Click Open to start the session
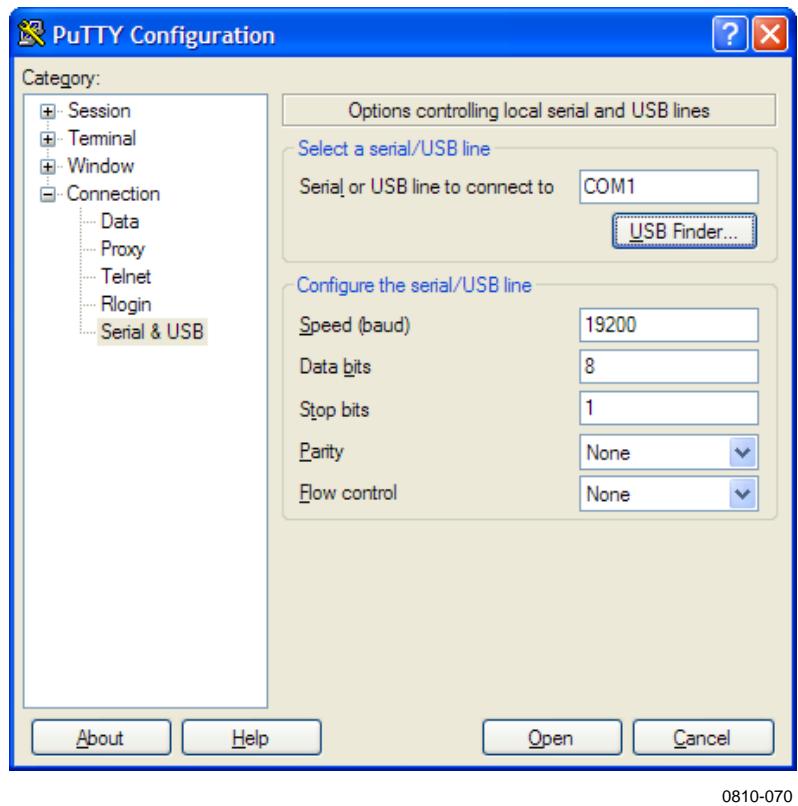This screenshot has height=806, width=798. (552, 738)
